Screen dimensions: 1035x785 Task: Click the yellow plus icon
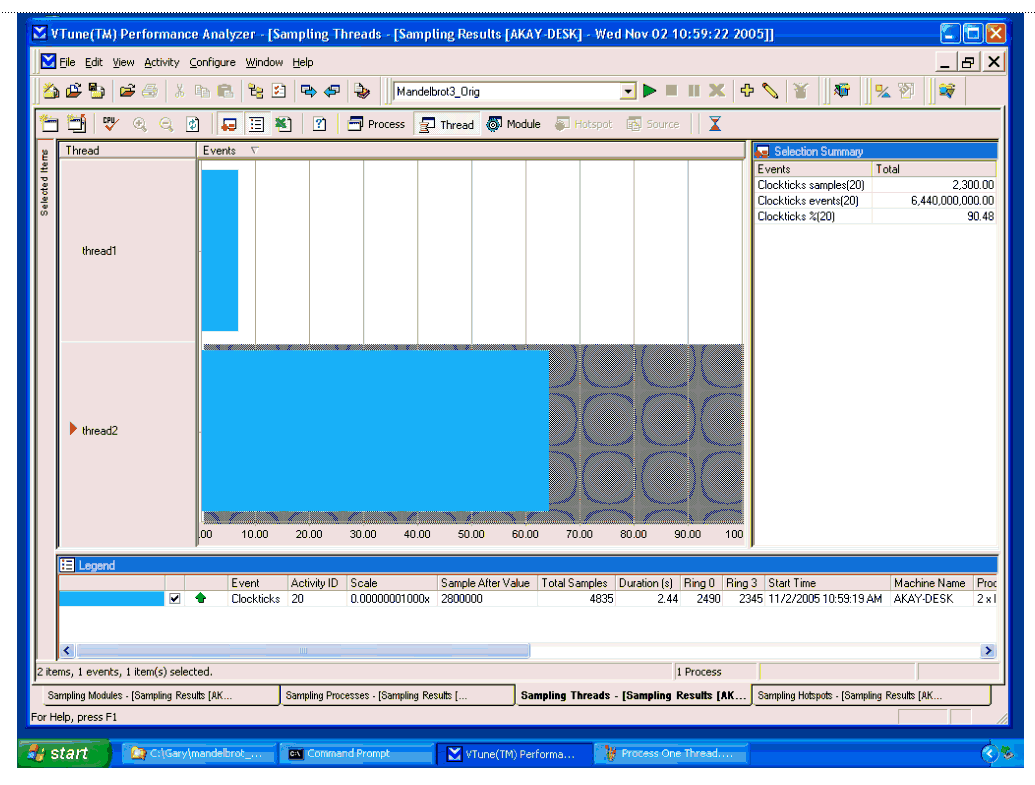click(747, 91)
